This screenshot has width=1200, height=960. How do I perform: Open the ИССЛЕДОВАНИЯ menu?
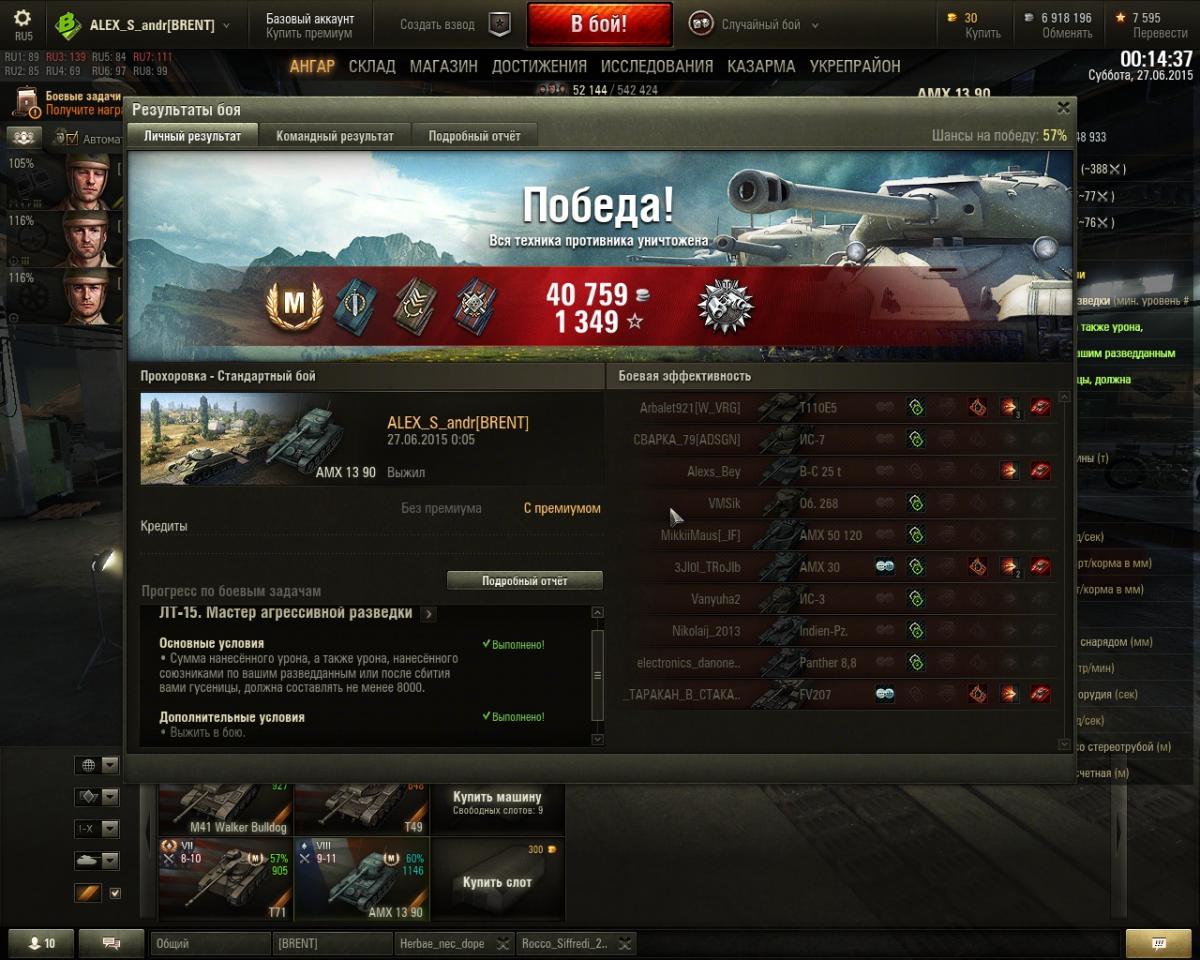[657, 66]
